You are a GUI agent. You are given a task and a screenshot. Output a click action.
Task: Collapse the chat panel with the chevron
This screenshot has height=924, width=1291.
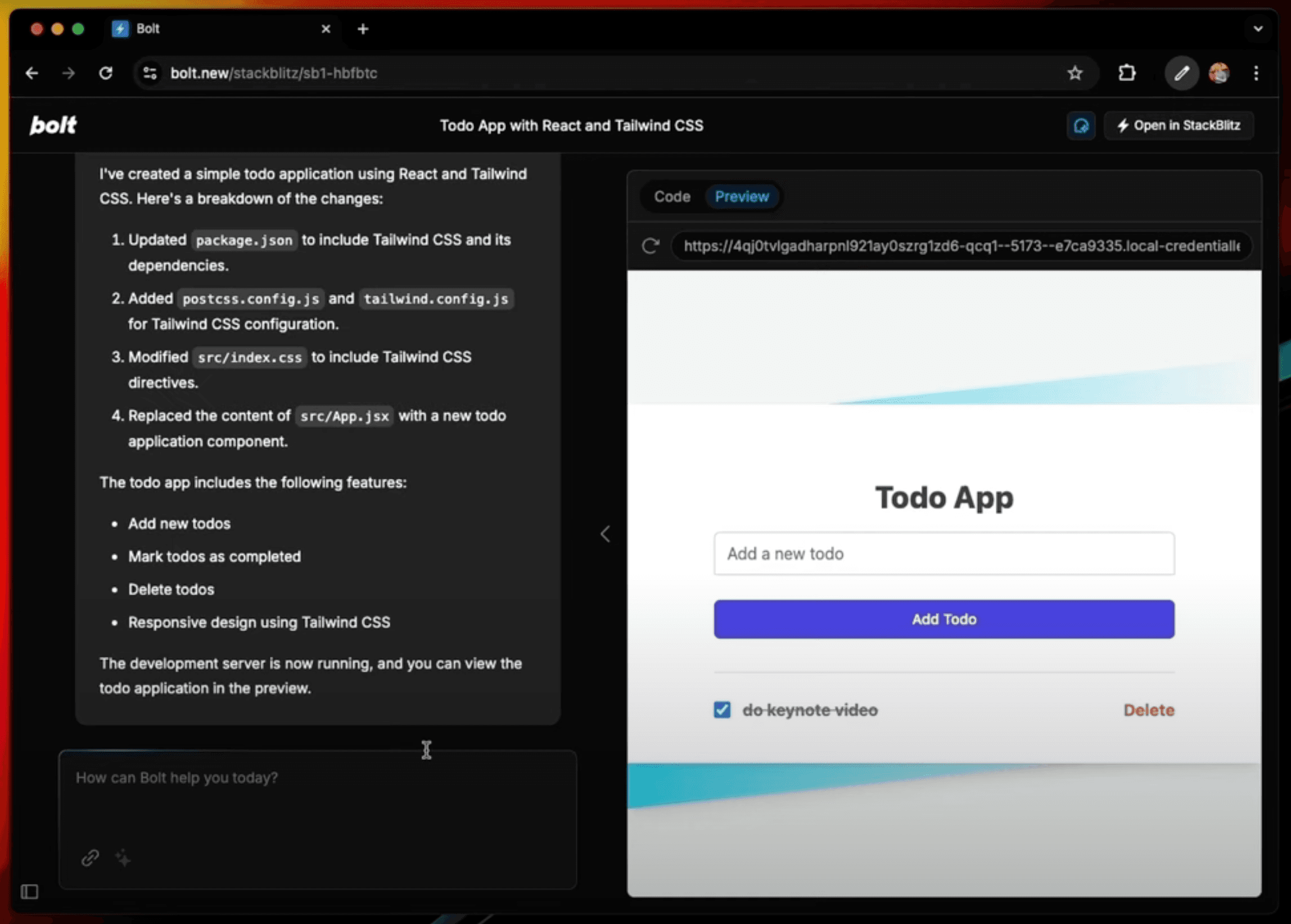pyautogui.click(x=605, y=534)
